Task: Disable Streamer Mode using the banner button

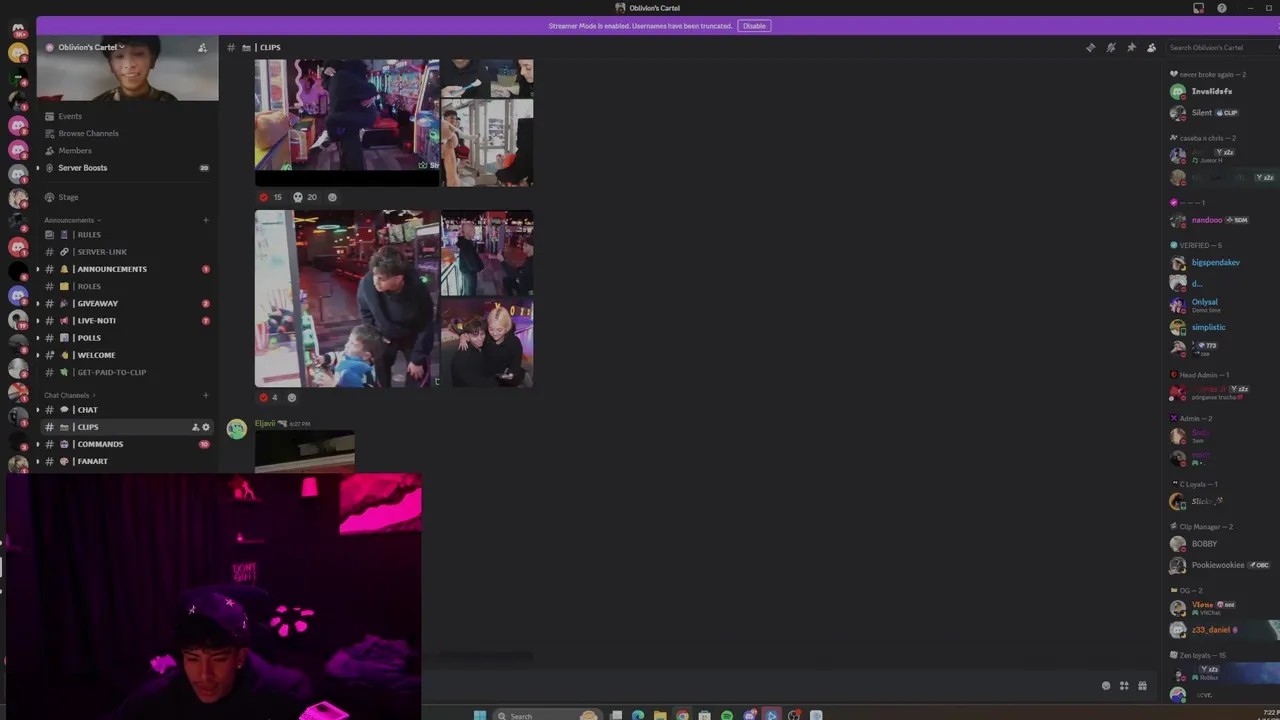Action: [754, 26]
